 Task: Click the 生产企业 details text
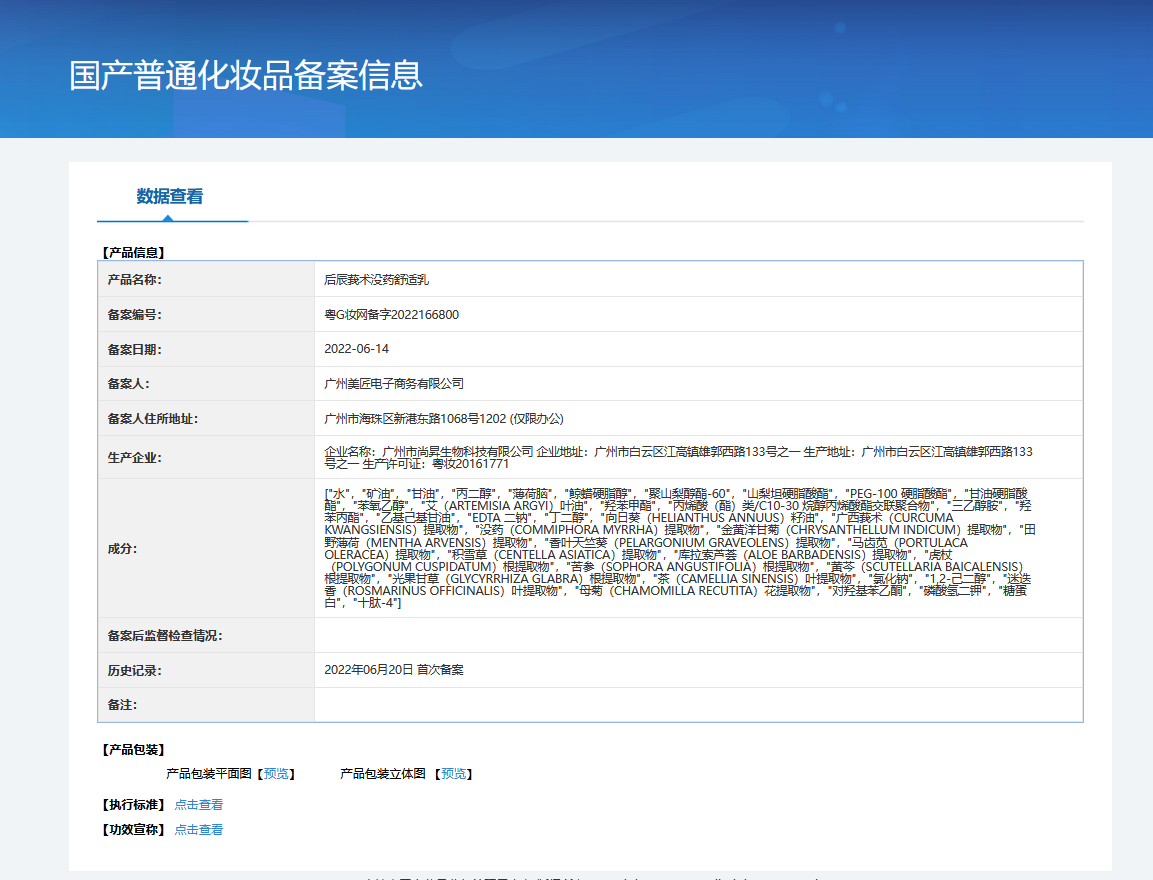click(x=678, y=458)
